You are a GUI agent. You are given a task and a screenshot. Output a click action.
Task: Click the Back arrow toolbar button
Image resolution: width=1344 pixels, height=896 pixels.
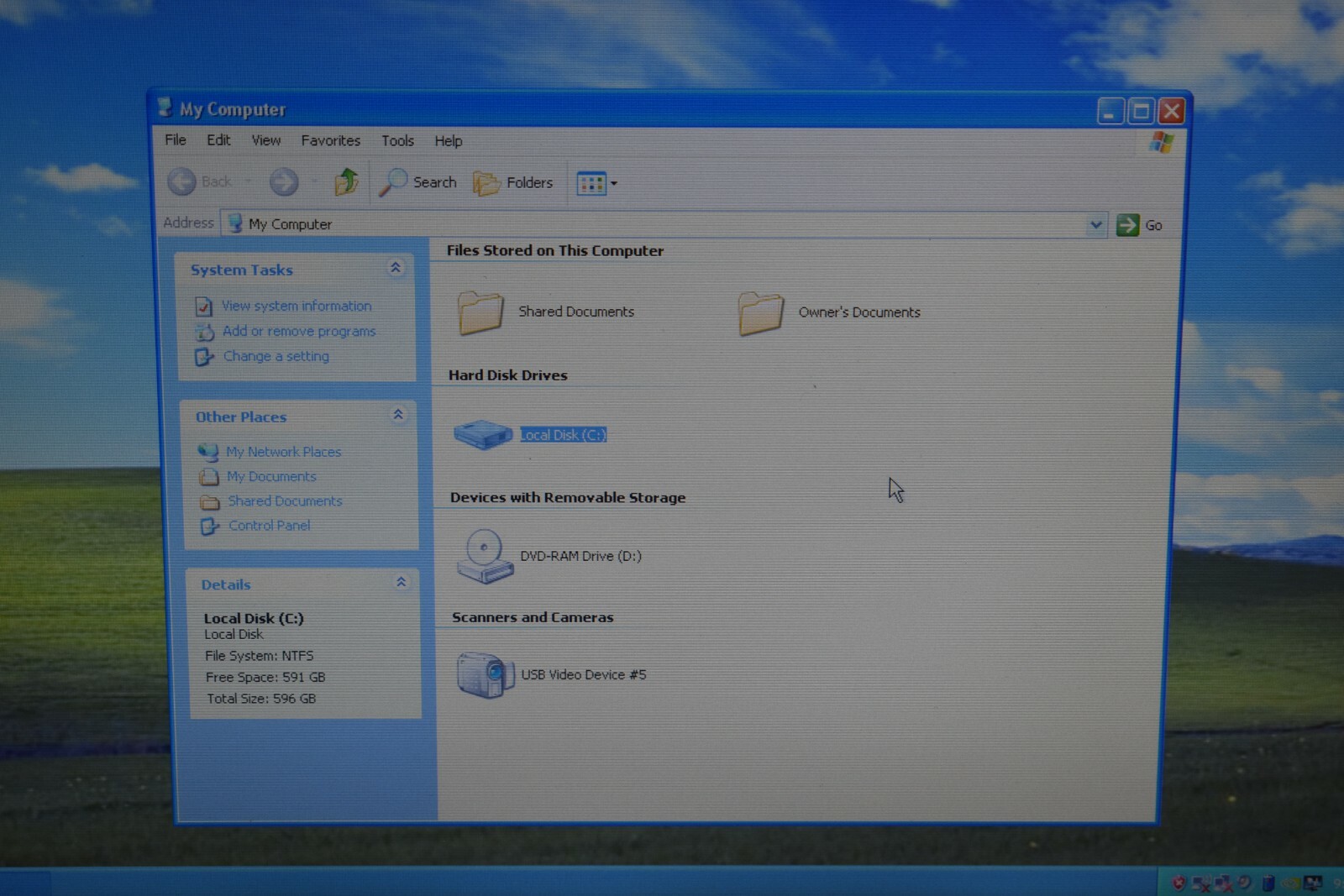tap(182, 181)
